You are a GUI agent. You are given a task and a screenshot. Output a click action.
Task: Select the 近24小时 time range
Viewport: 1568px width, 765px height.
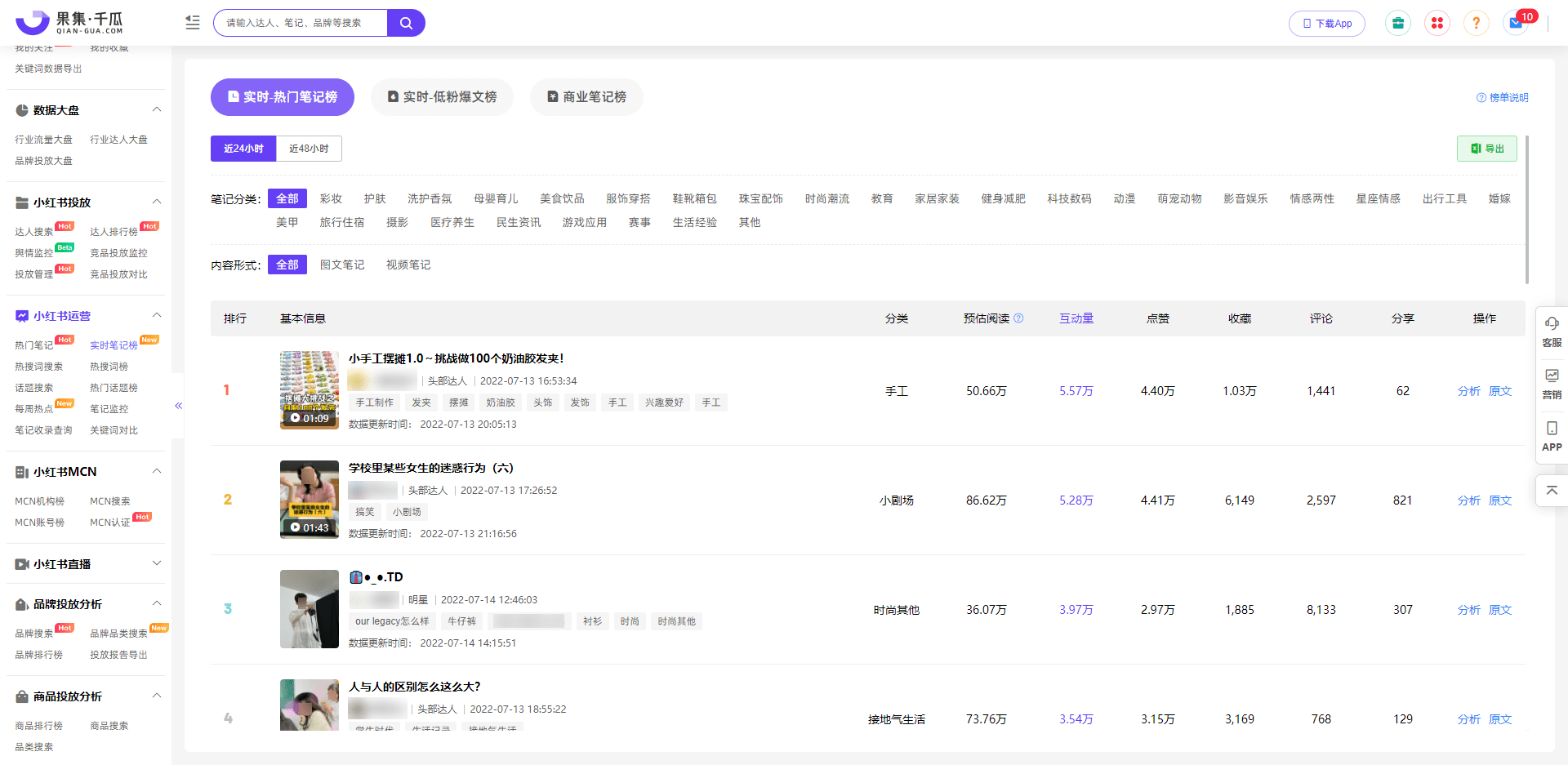[x=243, y=149]
